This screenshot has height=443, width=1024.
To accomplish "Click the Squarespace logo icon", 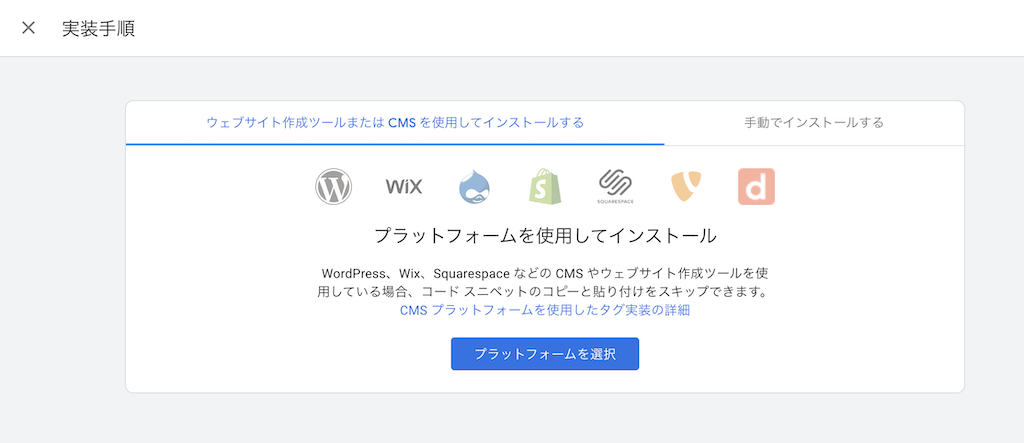I will 615,187.
